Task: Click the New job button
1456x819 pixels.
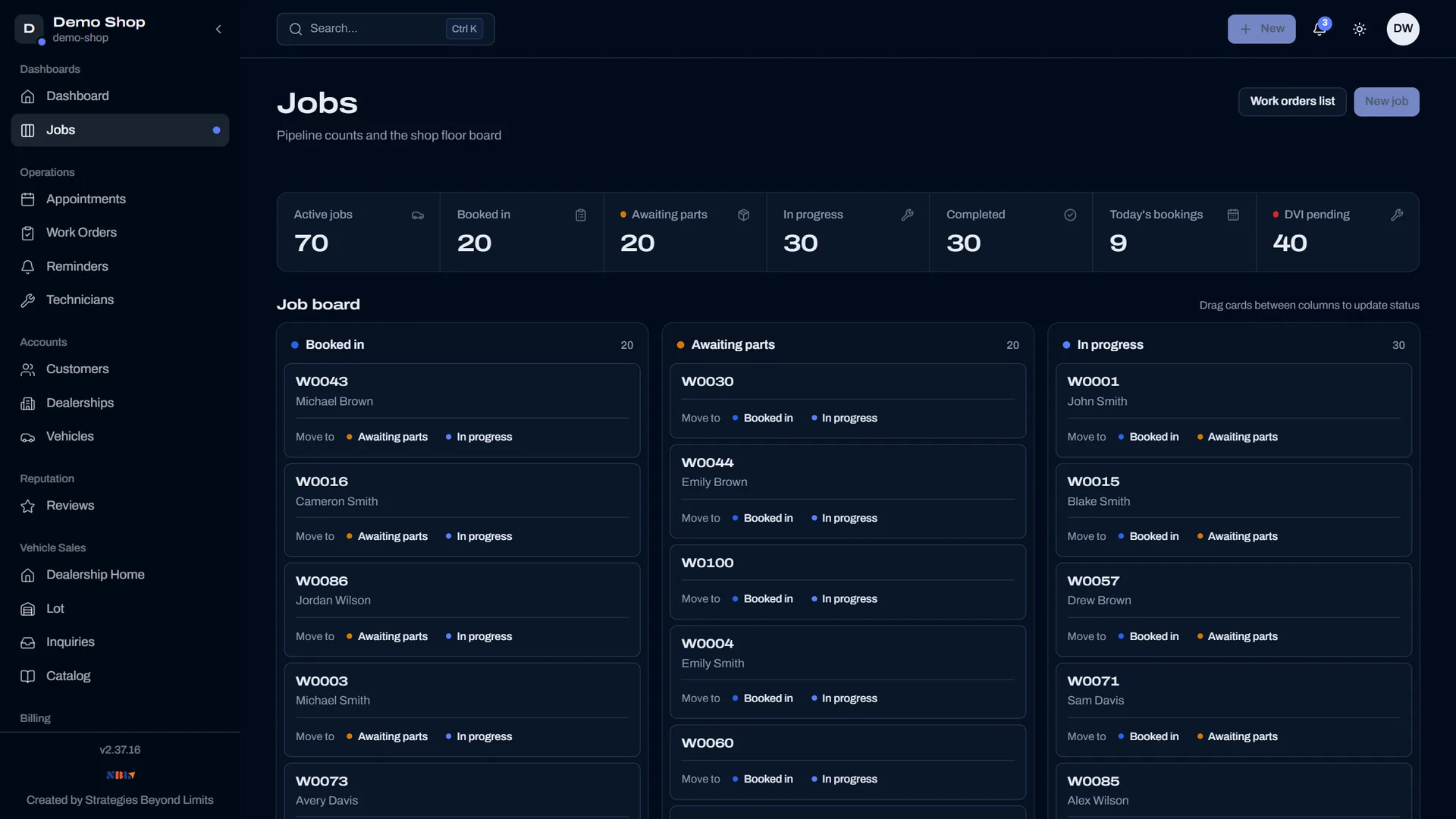Action: pyautogui.click(x=1386, y=102)
